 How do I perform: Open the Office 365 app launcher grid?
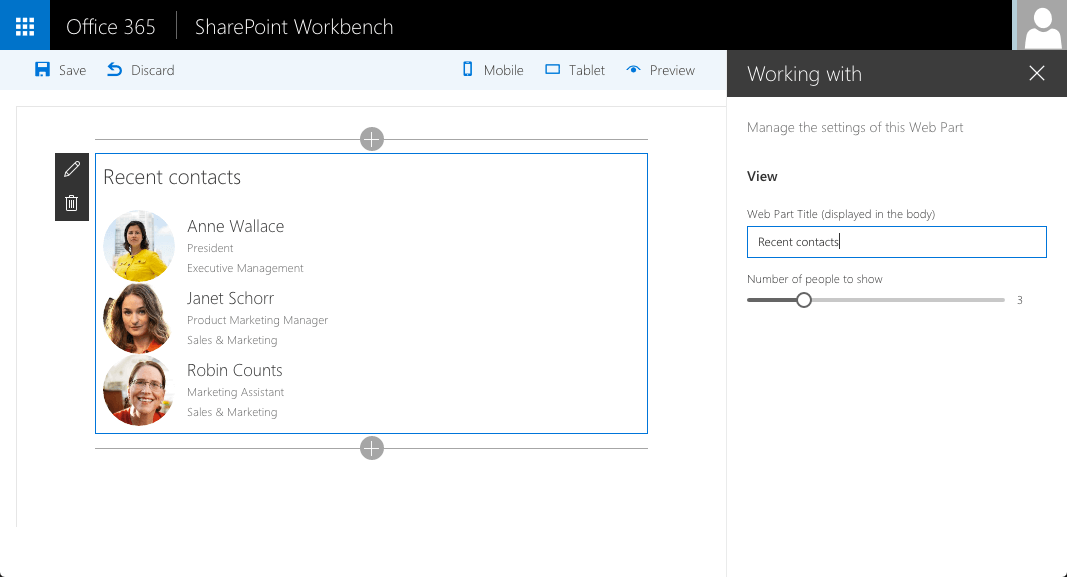click(24, 26)
